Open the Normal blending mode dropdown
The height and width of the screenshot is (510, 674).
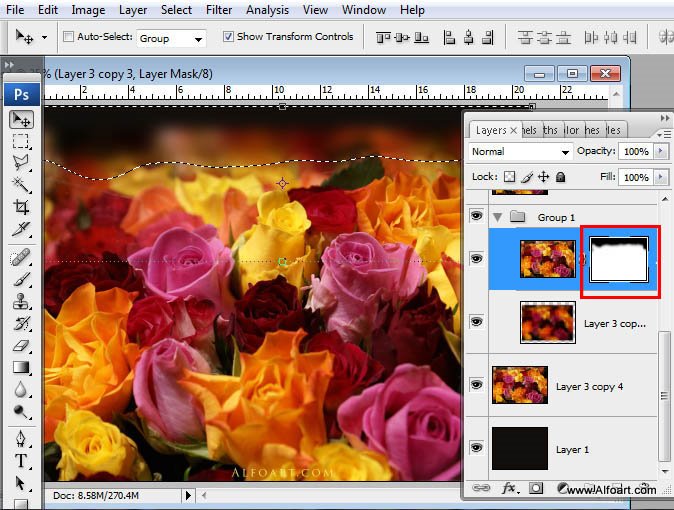(x=564, y=152)
